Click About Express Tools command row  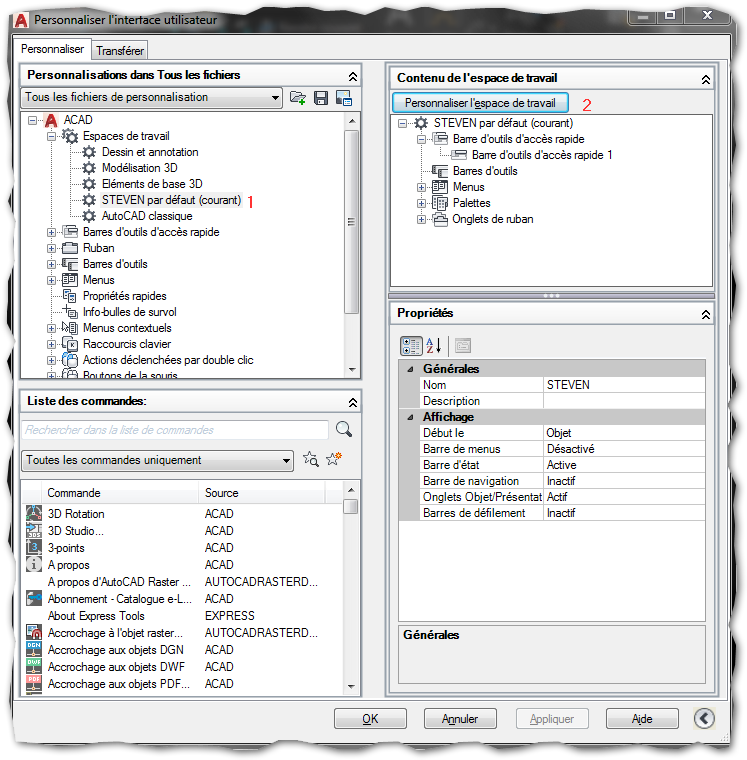tap(182, 616)
